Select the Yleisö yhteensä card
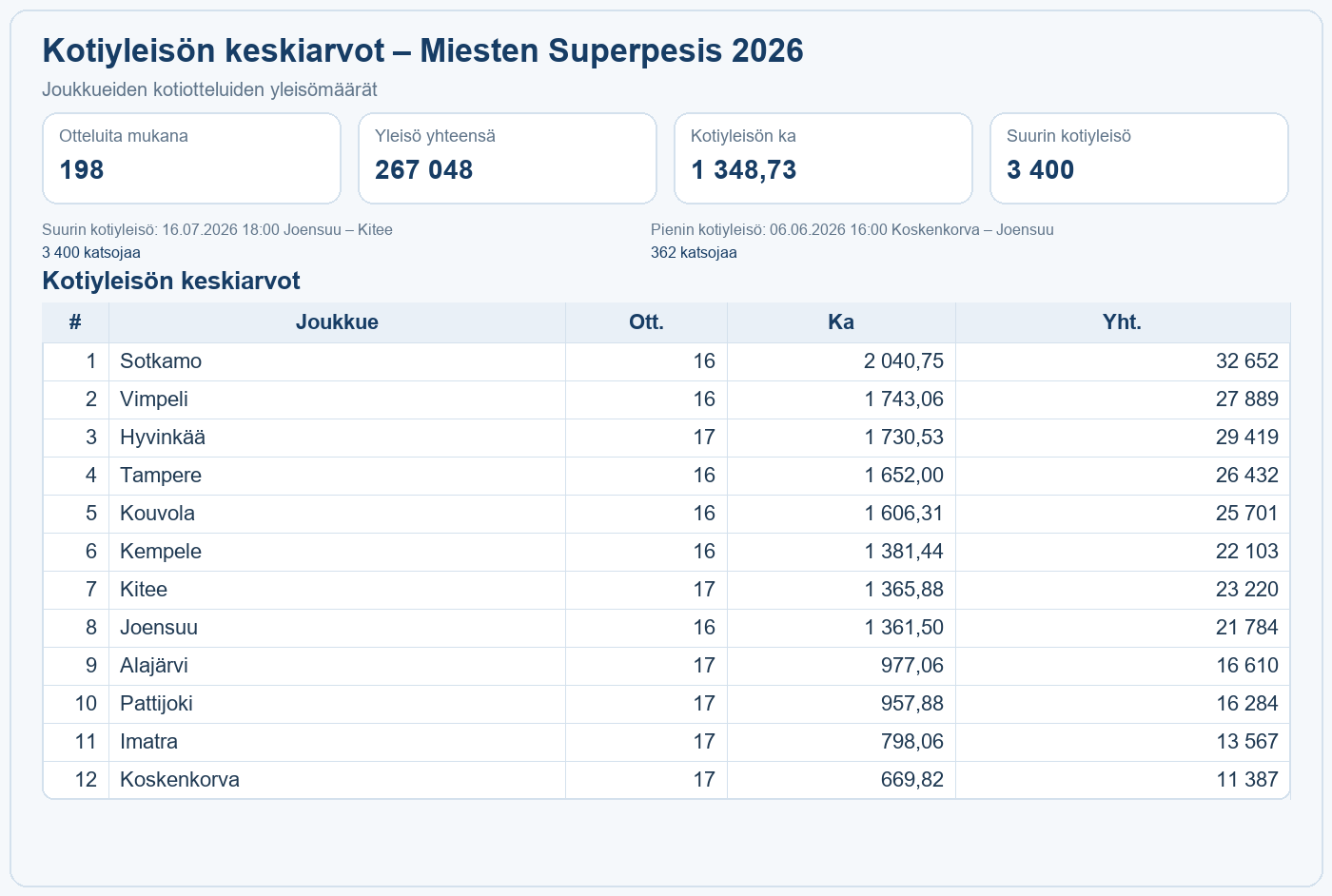 pos(507,158)
